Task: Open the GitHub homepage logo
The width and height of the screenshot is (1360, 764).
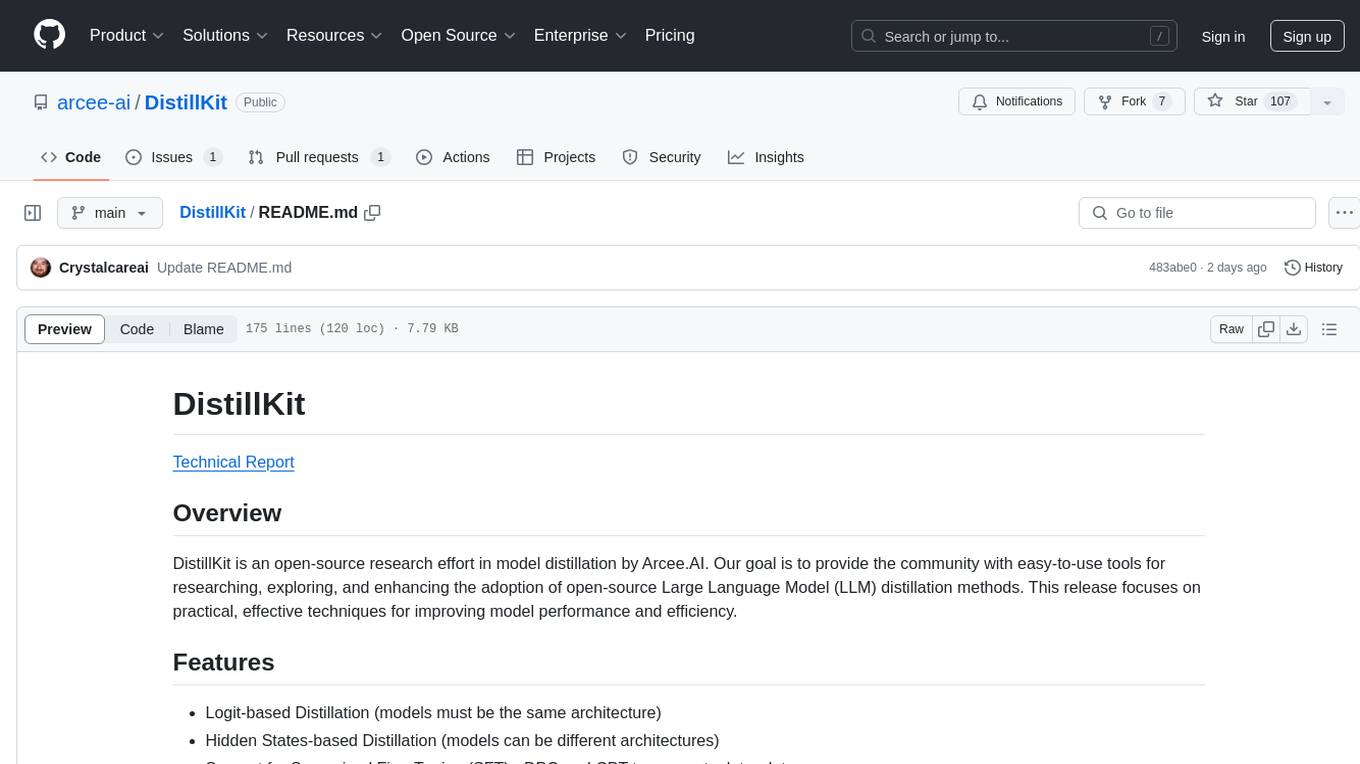Action: pyautogui.click(x=49, y=35)
